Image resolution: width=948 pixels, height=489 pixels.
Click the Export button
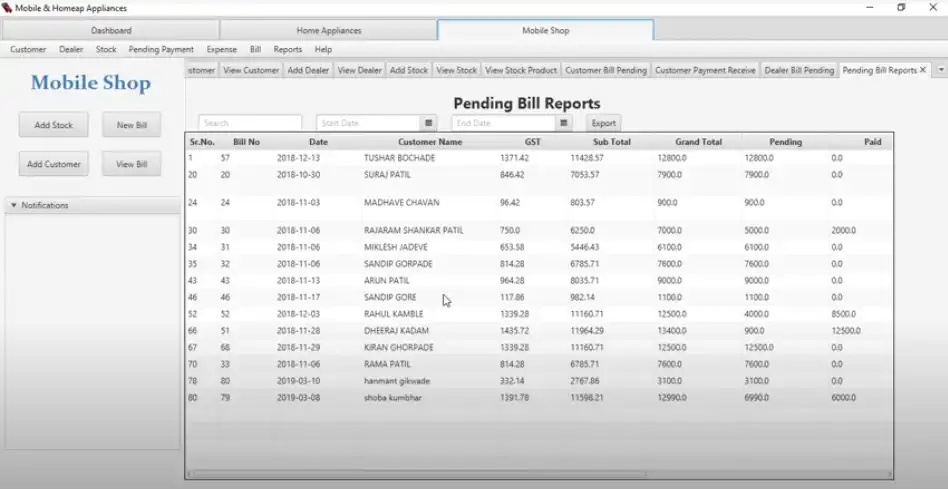pos(603,123)
